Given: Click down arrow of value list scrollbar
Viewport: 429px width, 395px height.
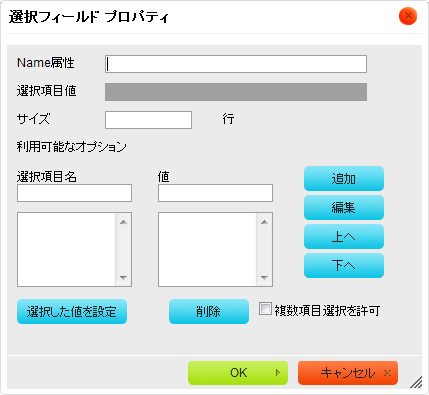Looking at the screenshot, I should click(264, 277).
